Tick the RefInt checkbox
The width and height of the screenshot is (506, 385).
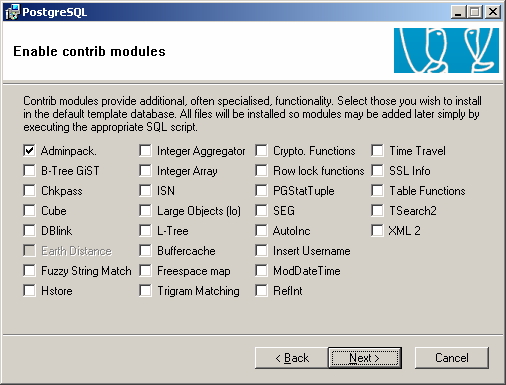261,291
